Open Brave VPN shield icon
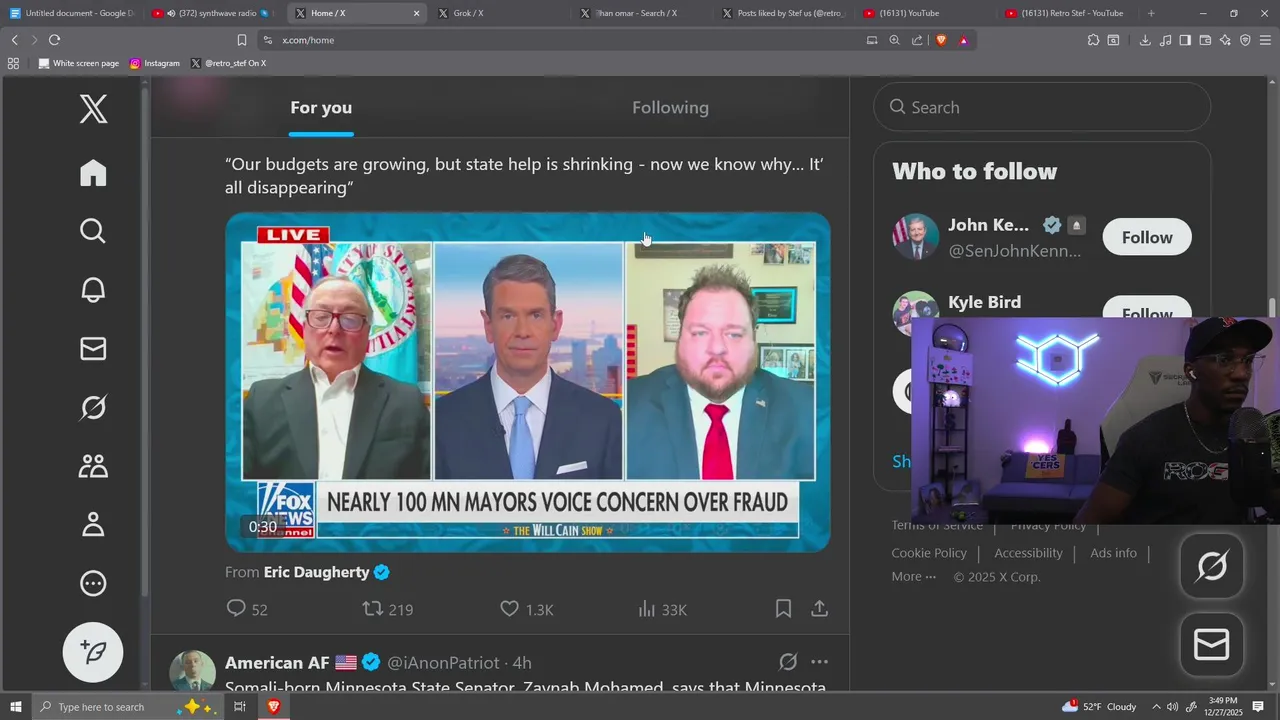The width and height of the screenshot is (1280, 720). [x=1245, y=40]
